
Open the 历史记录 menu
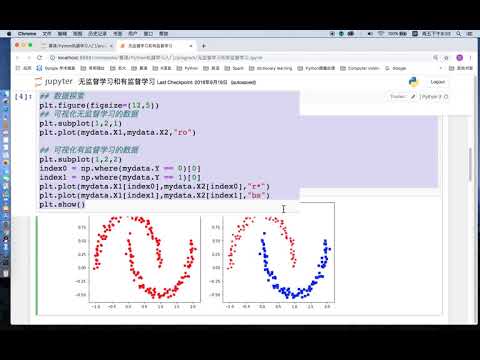point(97,34)
